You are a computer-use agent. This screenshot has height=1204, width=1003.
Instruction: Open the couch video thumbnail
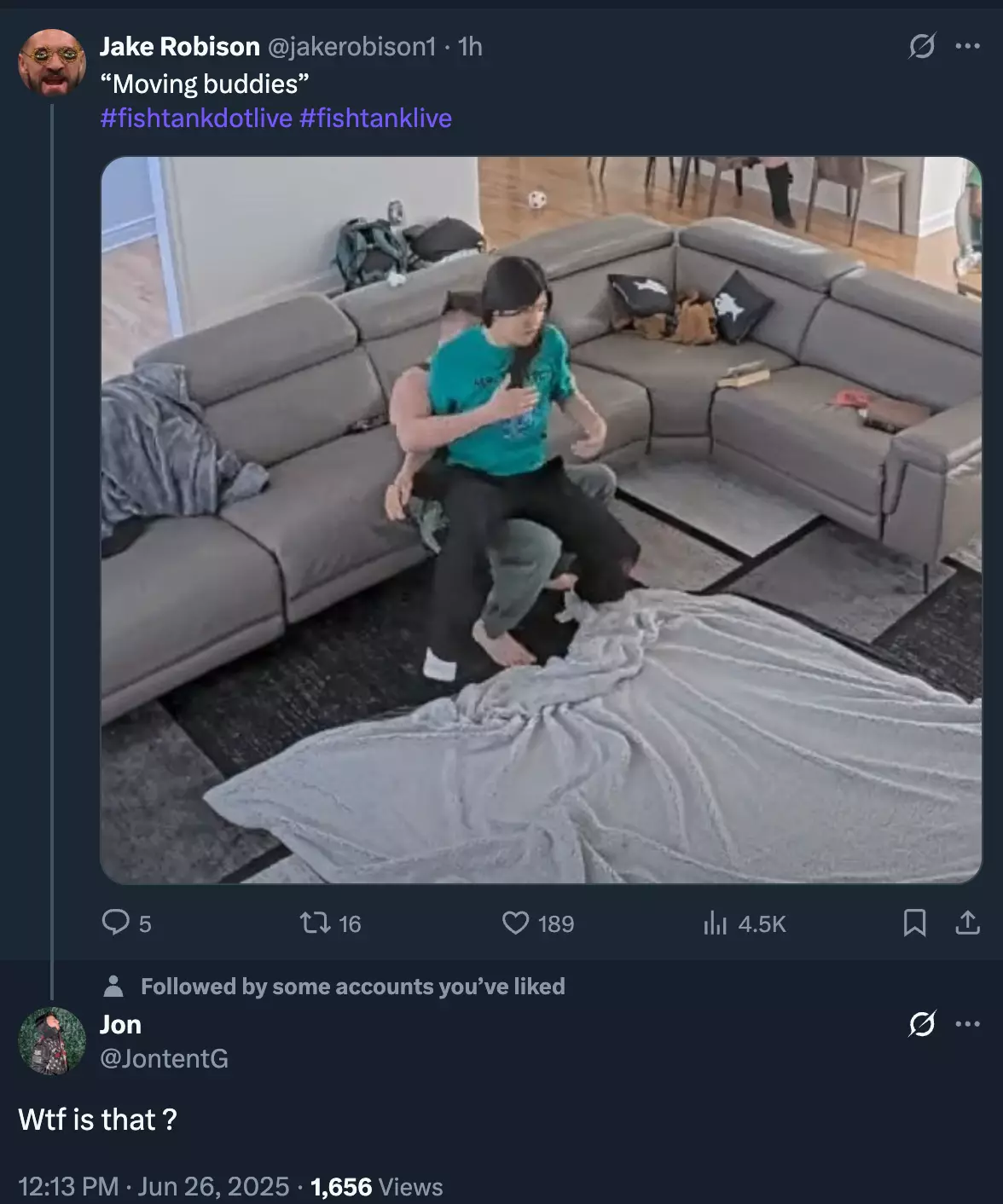click(x=541, y=520)
